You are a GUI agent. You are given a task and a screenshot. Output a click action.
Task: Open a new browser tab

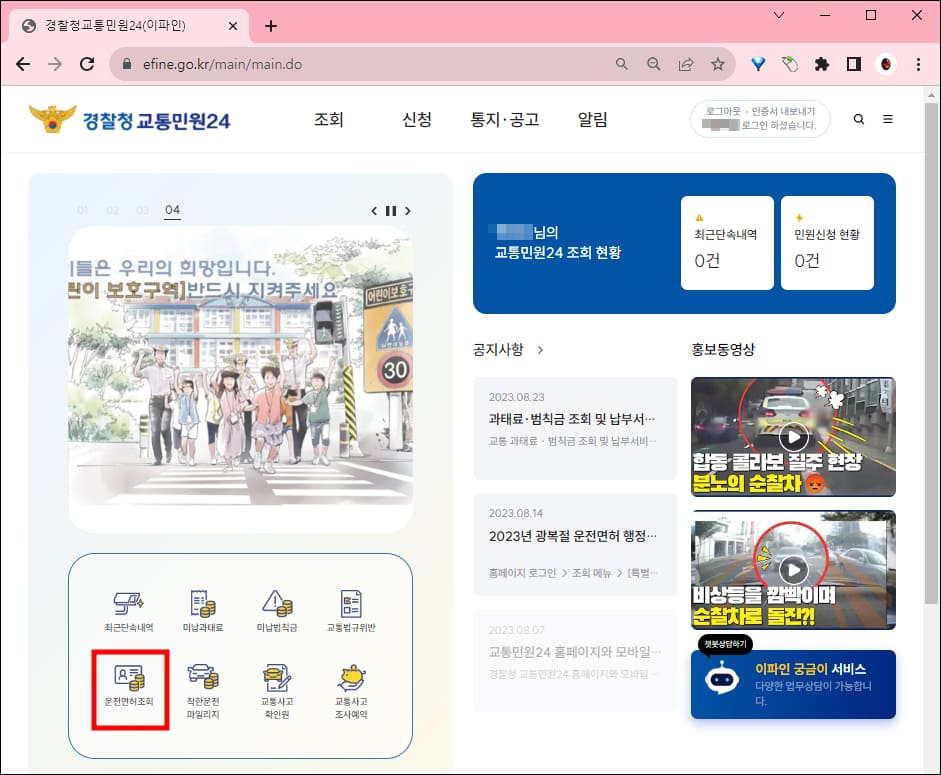(271, 26)
